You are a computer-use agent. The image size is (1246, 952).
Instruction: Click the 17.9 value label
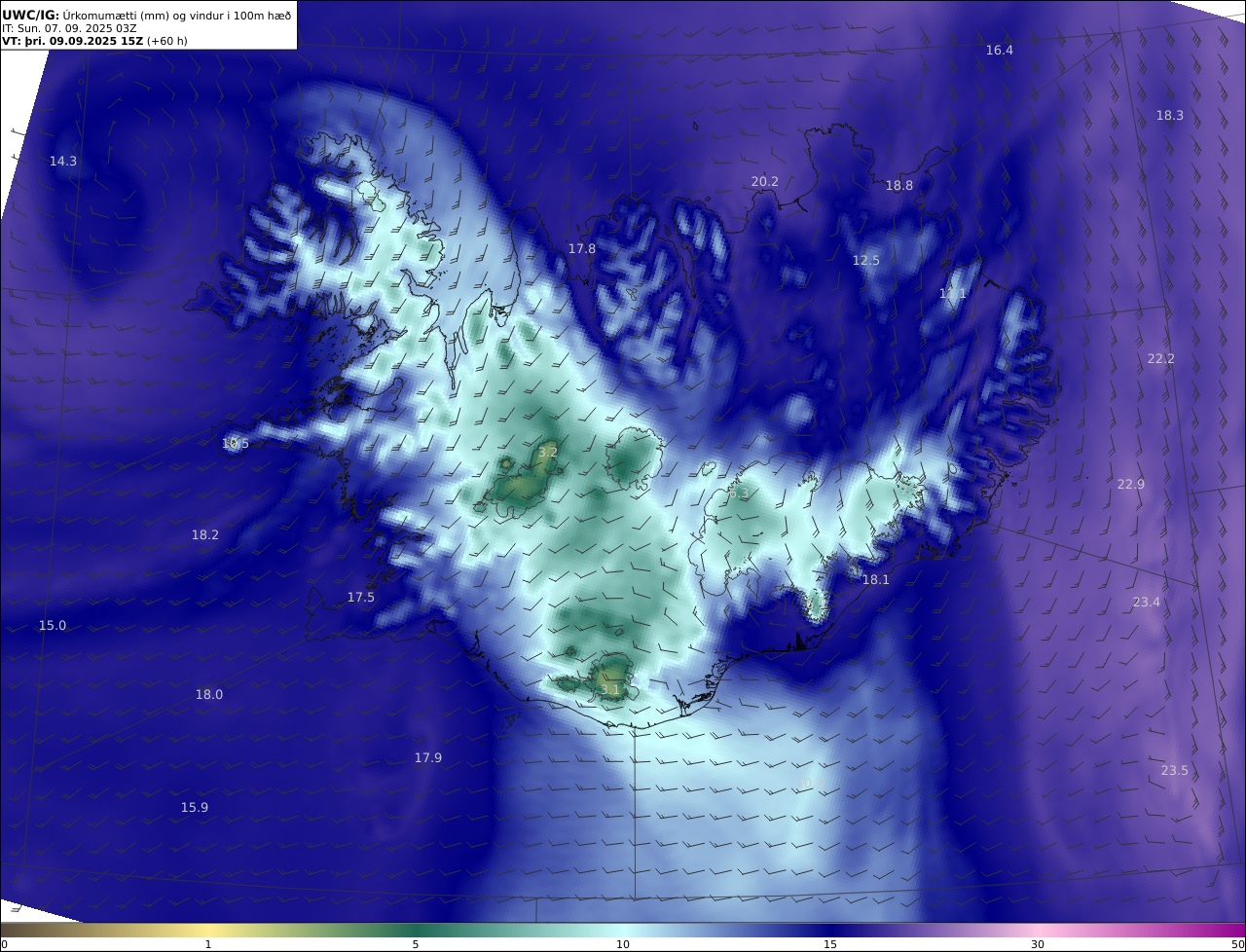428,757
